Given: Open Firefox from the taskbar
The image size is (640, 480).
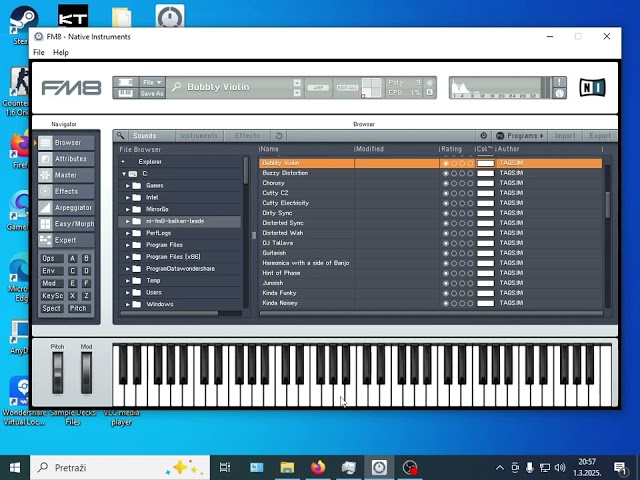Looking at the screenshot, I should pyautogui.click(x=318, y=467).
